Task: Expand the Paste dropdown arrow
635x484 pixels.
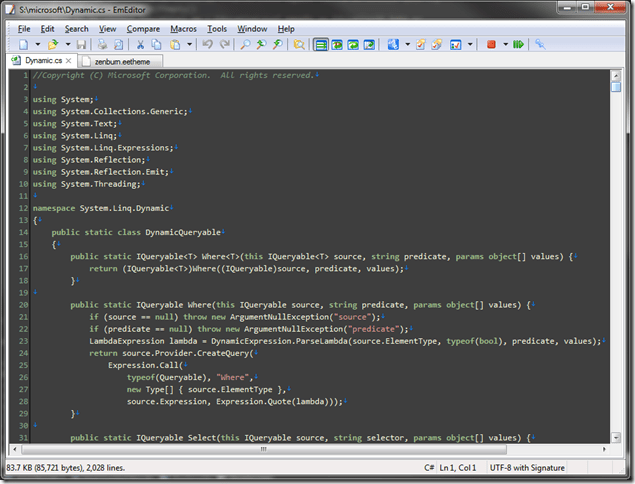Action: pos(188,45)
